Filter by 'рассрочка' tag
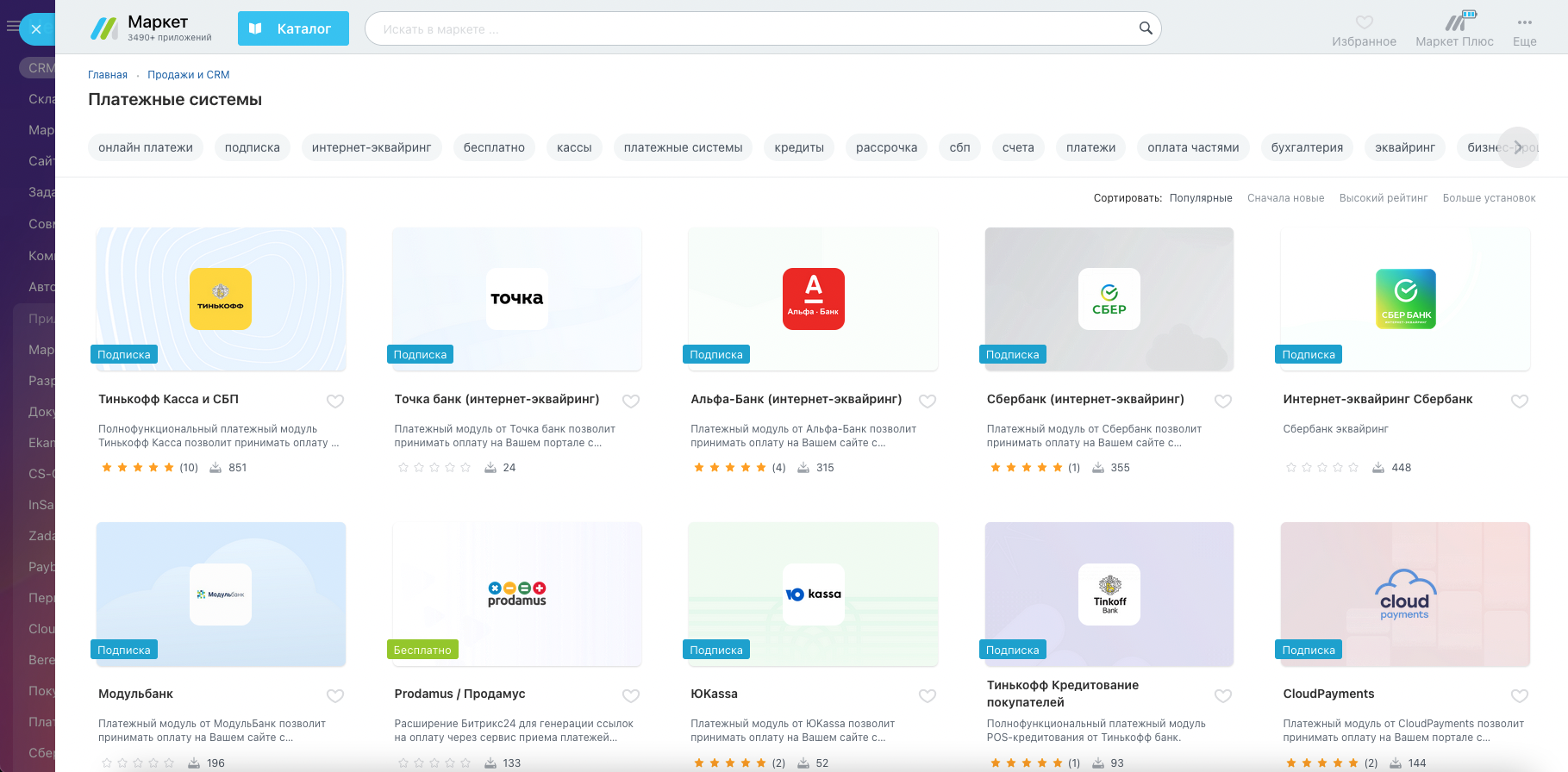The image size is (1568, 772). 887,147
